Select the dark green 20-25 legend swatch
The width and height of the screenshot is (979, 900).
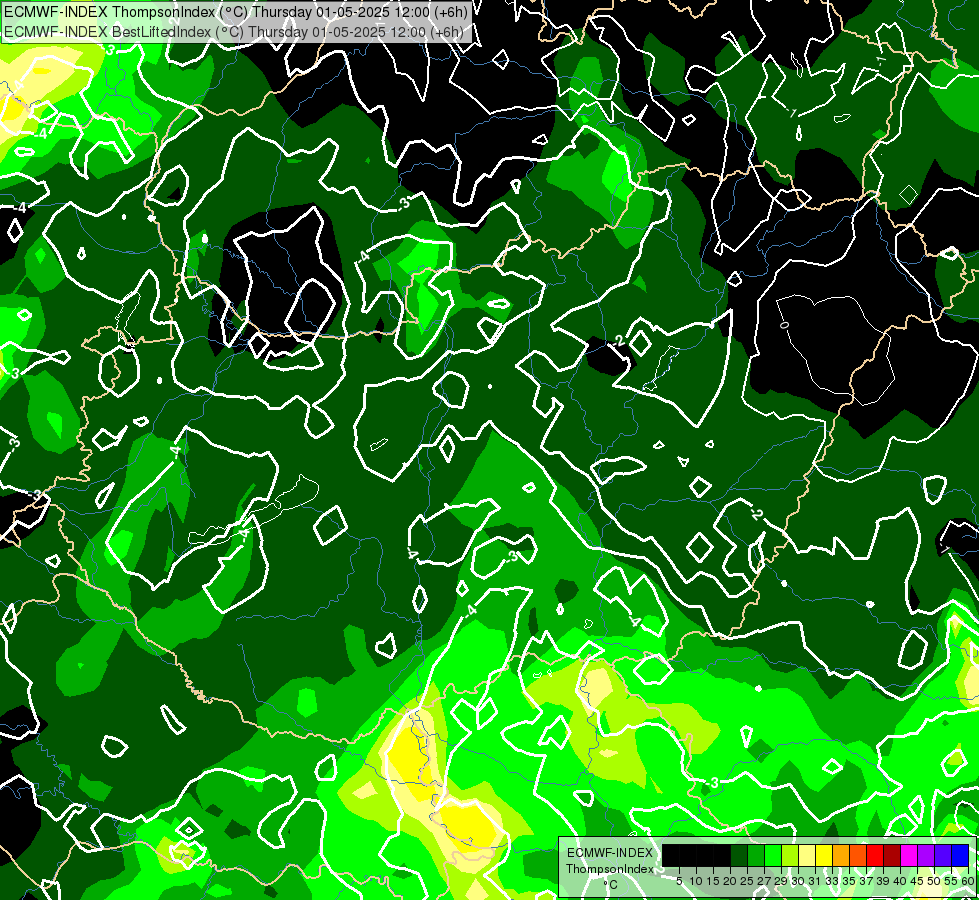coord(739,855)
